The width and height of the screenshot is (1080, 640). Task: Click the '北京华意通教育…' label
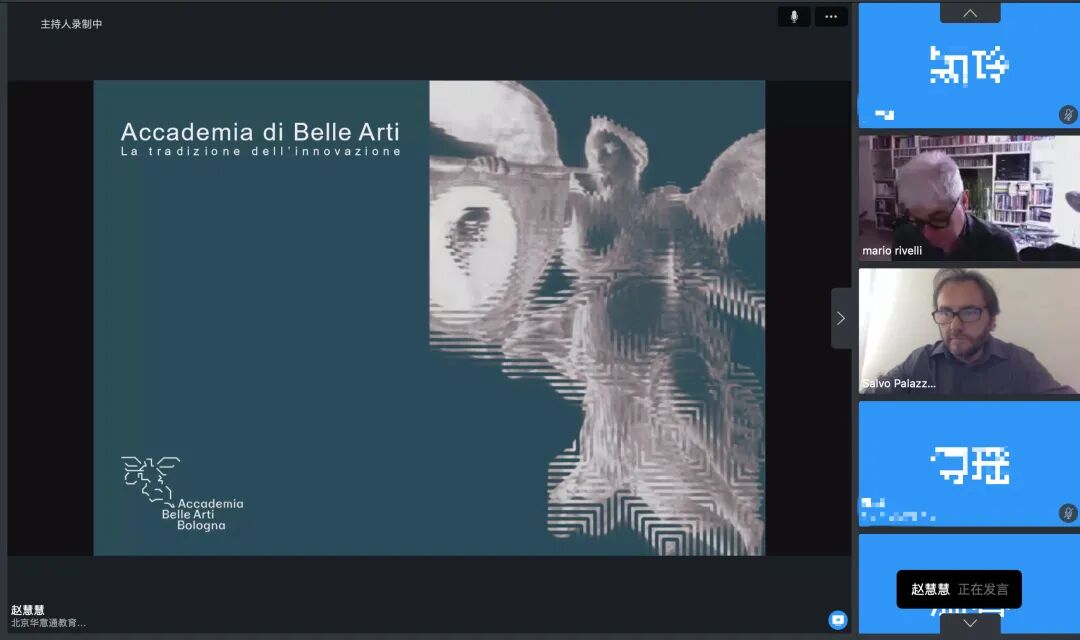pos(48,623)
